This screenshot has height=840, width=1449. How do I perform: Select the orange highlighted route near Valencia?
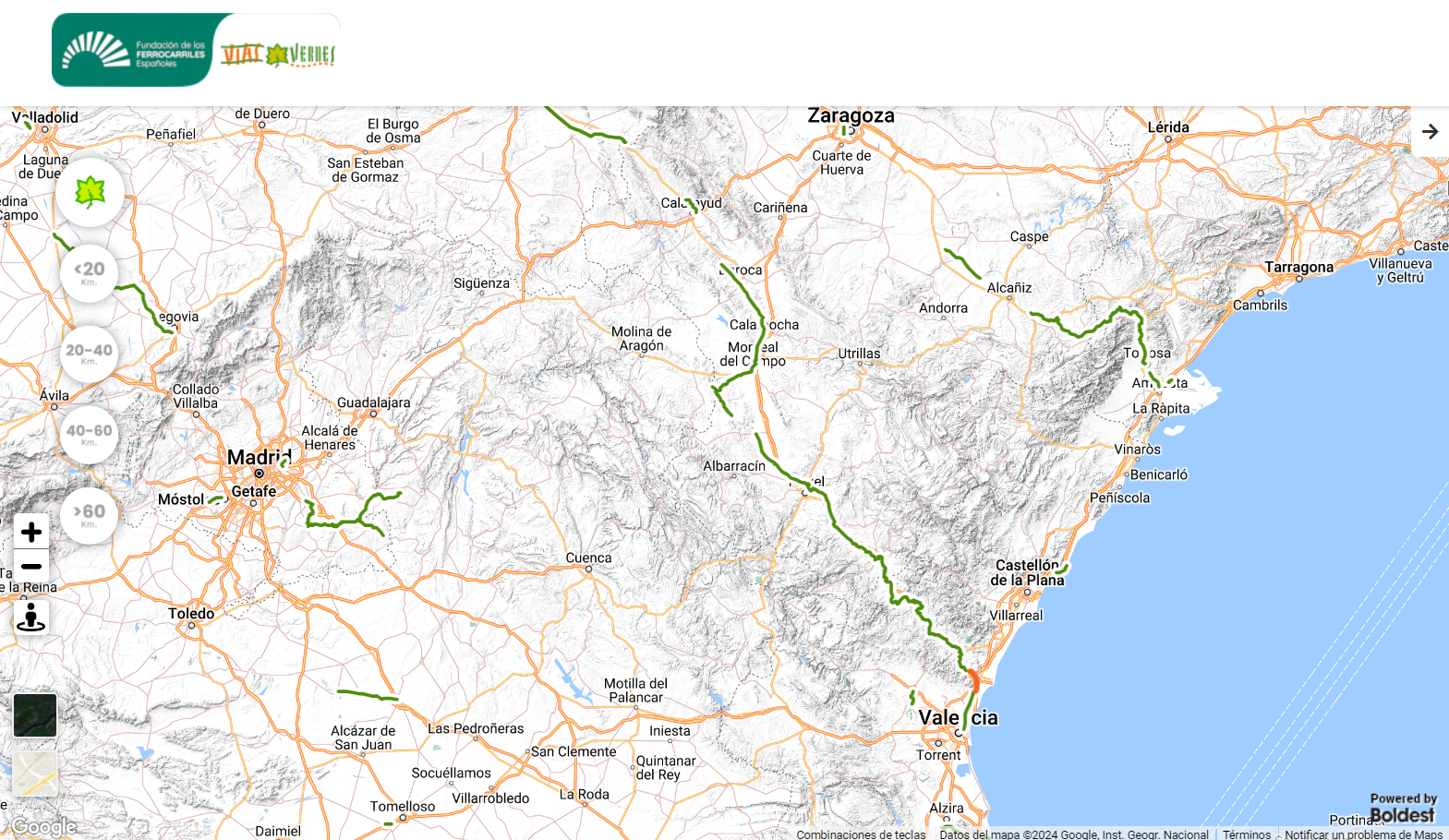click(973, 682)
